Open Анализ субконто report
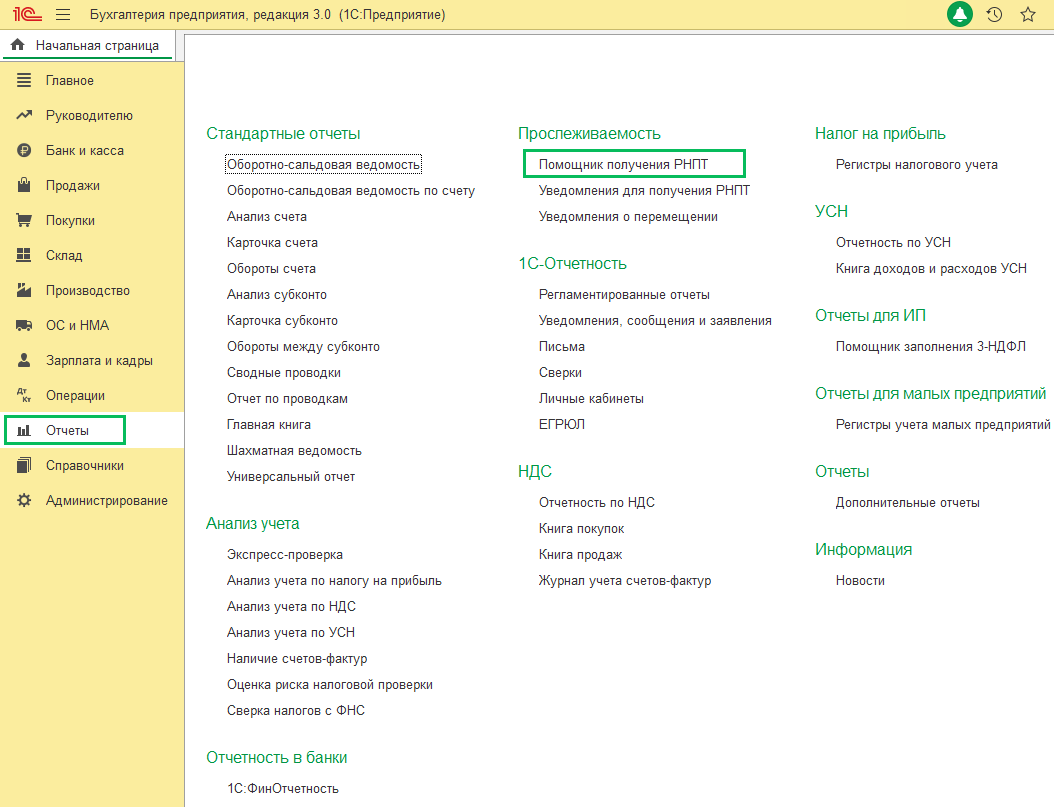This screenshot has width=1054, height=807. [277, 294]
